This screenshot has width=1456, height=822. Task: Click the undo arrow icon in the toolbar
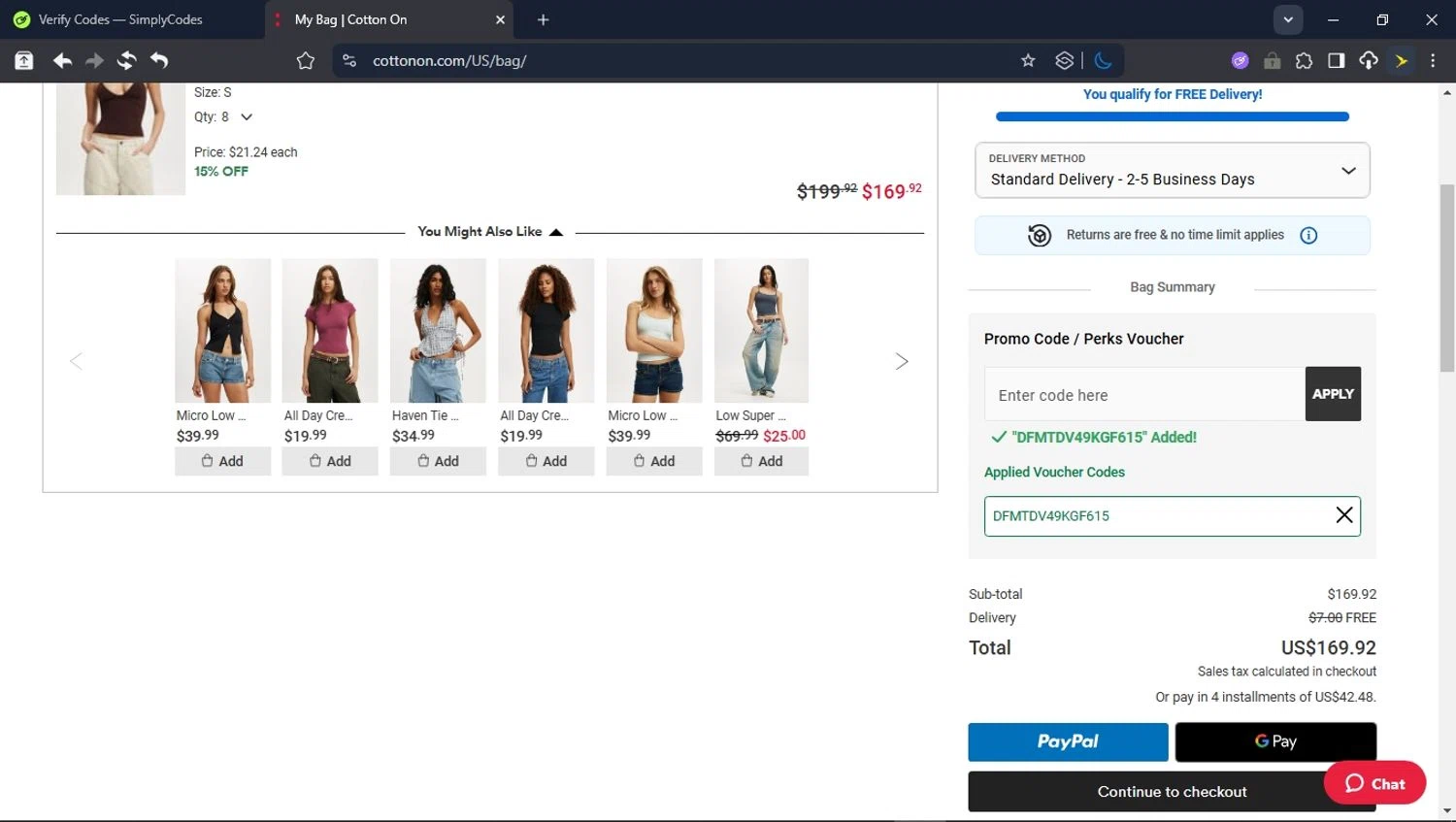tap(158, 61)
